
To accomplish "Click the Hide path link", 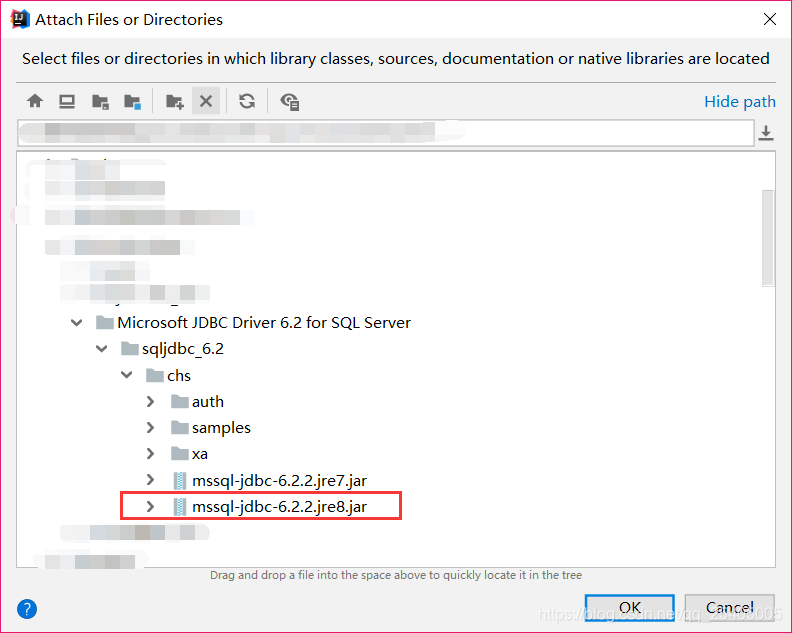I will (739, 102).
